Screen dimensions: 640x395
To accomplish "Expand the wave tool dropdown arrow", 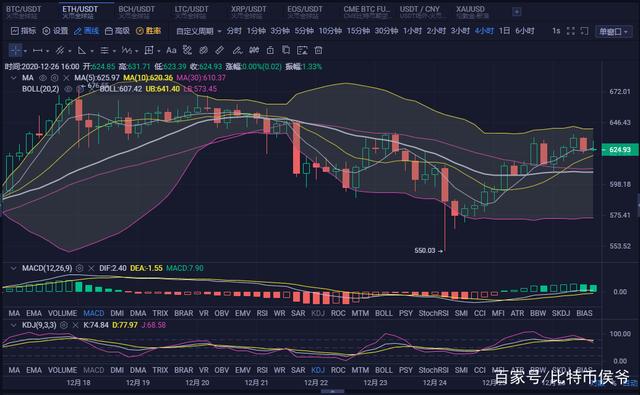I will coord(136,51).
